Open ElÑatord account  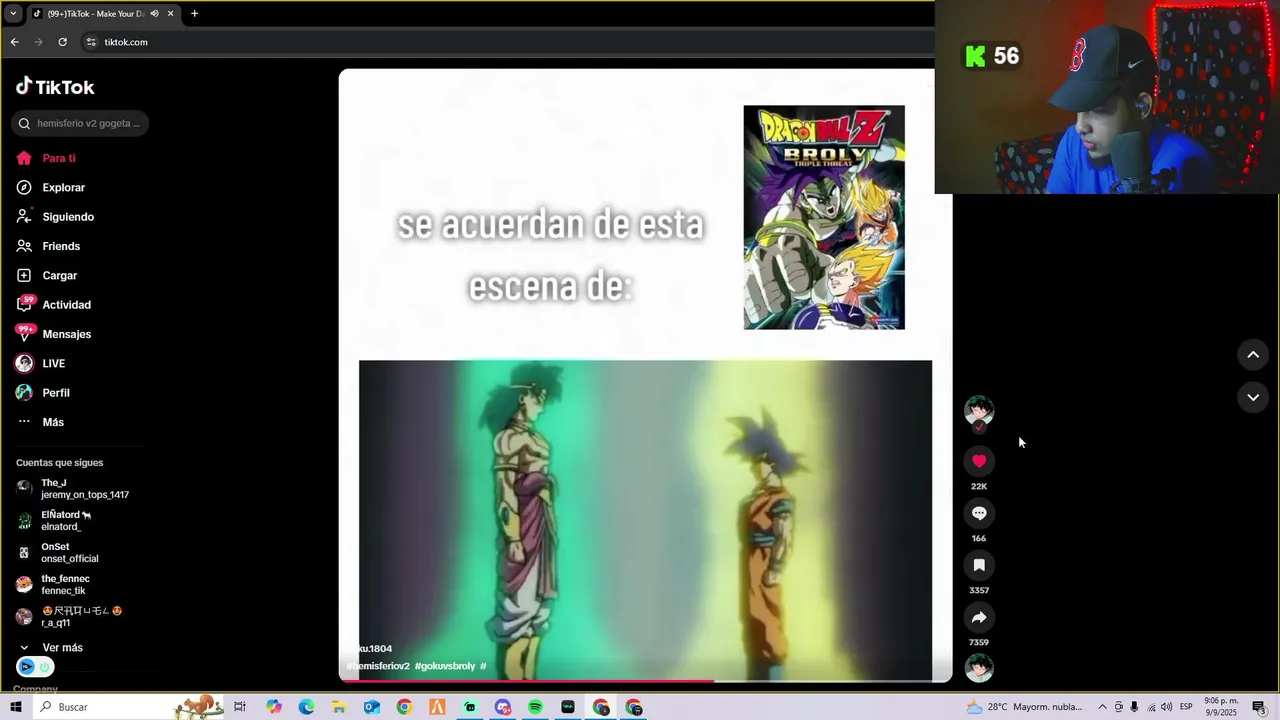pyautogui.click(x=54, y=521)
